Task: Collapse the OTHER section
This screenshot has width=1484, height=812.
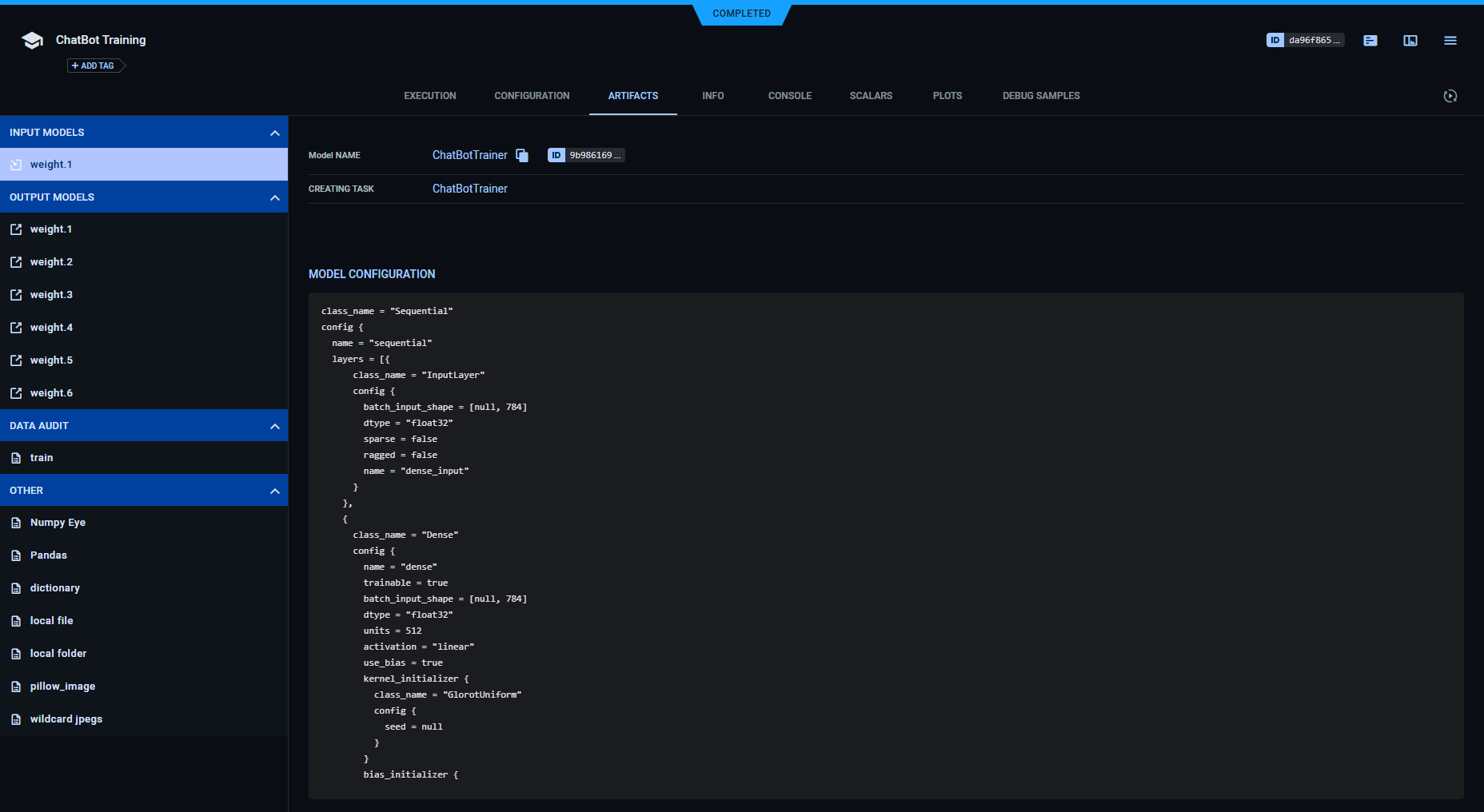Action: (x=276, y=490)
